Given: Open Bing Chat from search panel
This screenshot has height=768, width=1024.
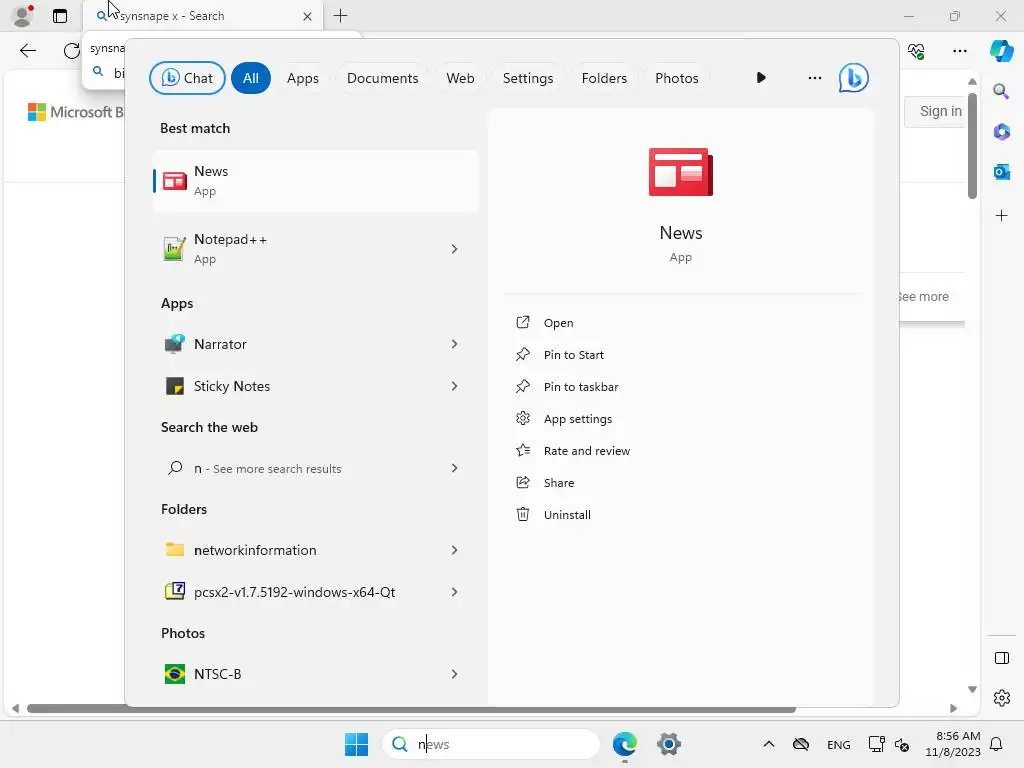Looking at the screenshot, I should point(187,78).
